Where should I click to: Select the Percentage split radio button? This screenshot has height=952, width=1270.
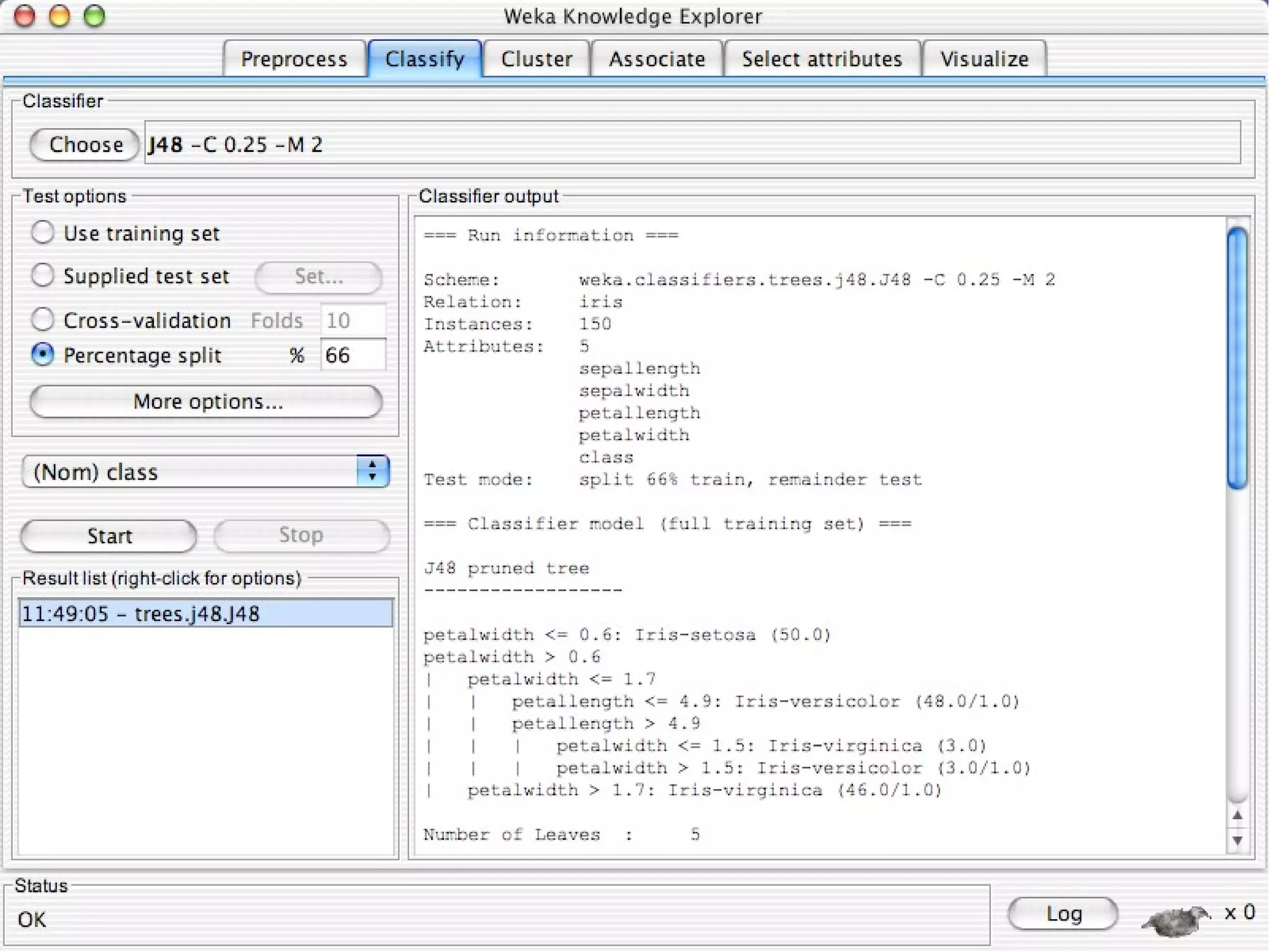(x=43, y=355)
